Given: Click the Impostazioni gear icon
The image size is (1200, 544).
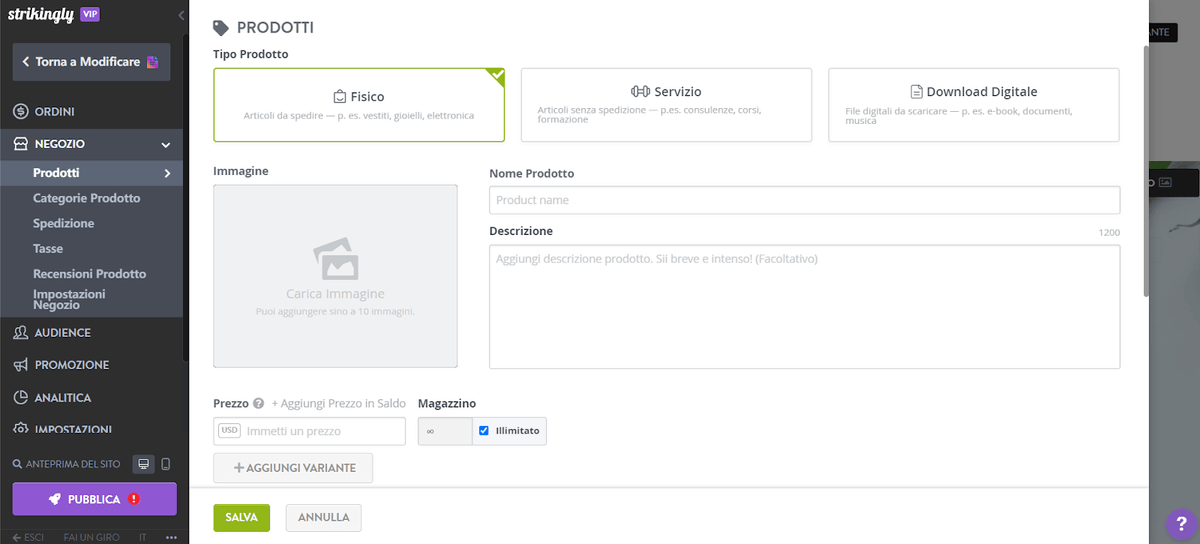Looking at the screenshot, I should [20, 429].
